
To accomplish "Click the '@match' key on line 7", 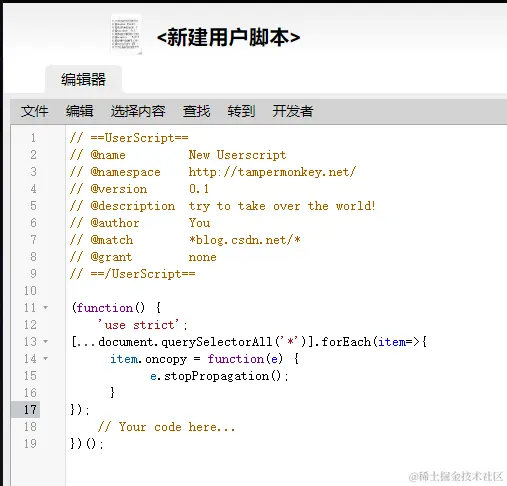I will click(x=112, y=240).
